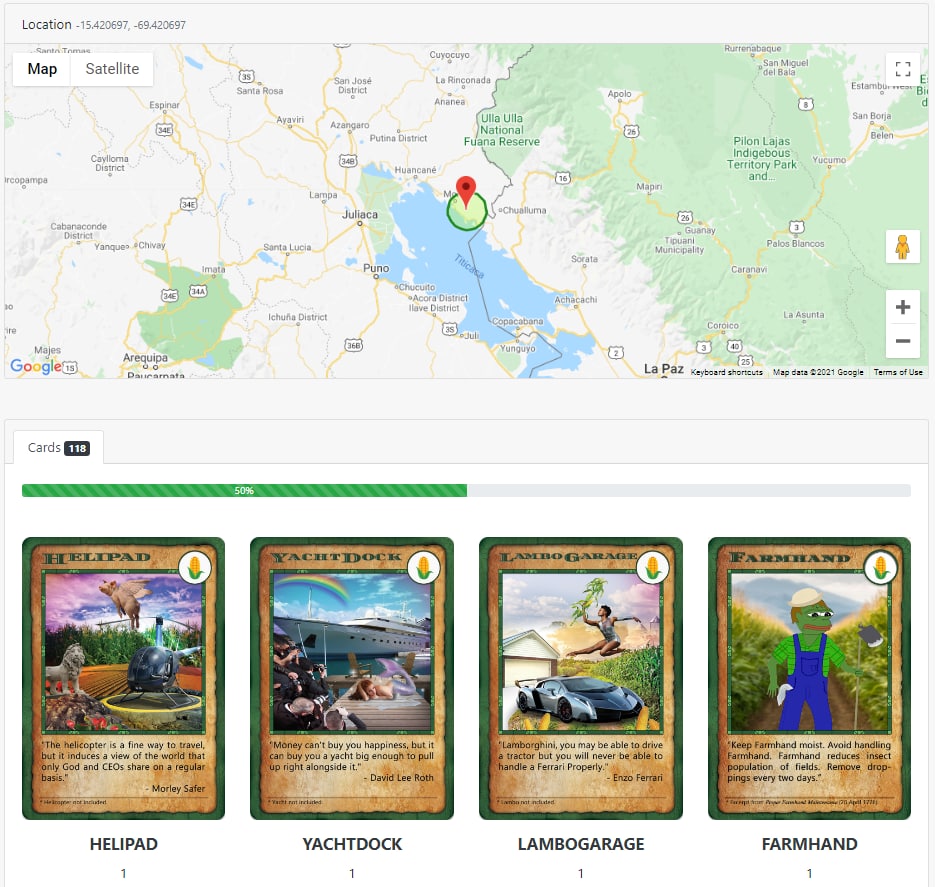
Task: Click Mapiri label on the map
Action: (x=649, y=187)
